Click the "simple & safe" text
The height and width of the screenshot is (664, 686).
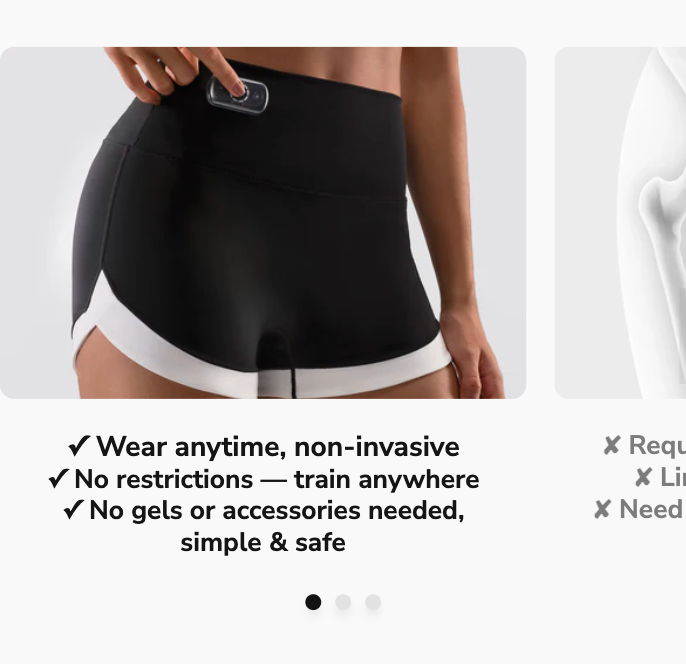pos(263,542)
